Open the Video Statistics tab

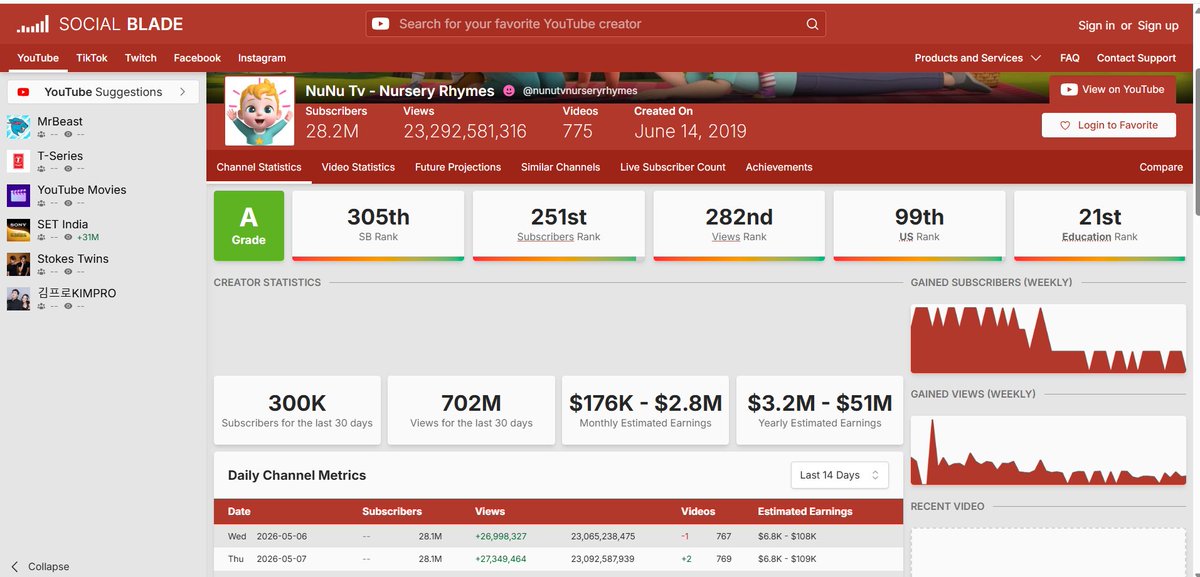[358, 167]
